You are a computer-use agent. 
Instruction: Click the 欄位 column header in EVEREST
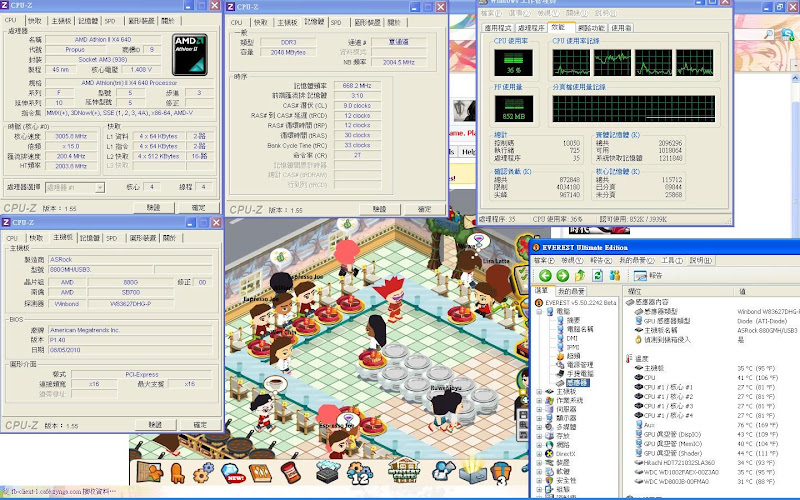coord(678,291)
